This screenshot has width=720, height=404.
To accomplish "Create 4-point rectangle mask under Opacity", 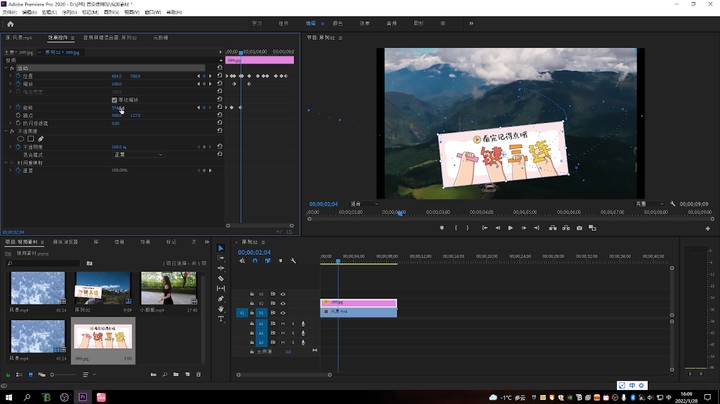I will pos(30,139).
